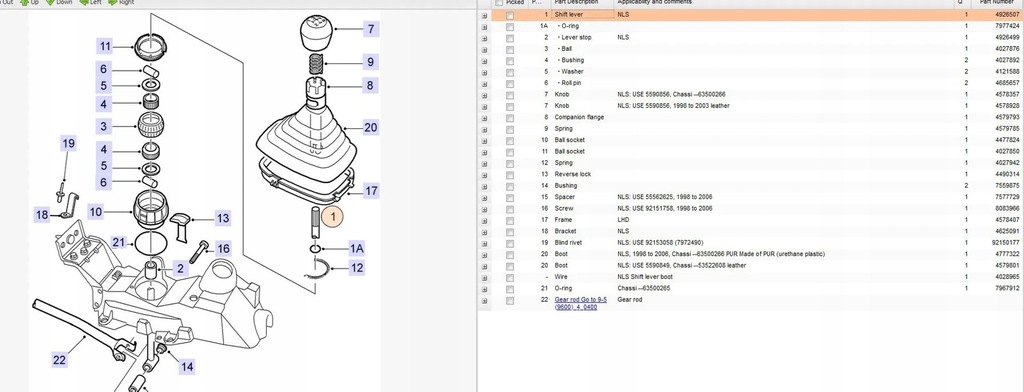Select highlighted callout 1 shift lever

coord(332,216)
